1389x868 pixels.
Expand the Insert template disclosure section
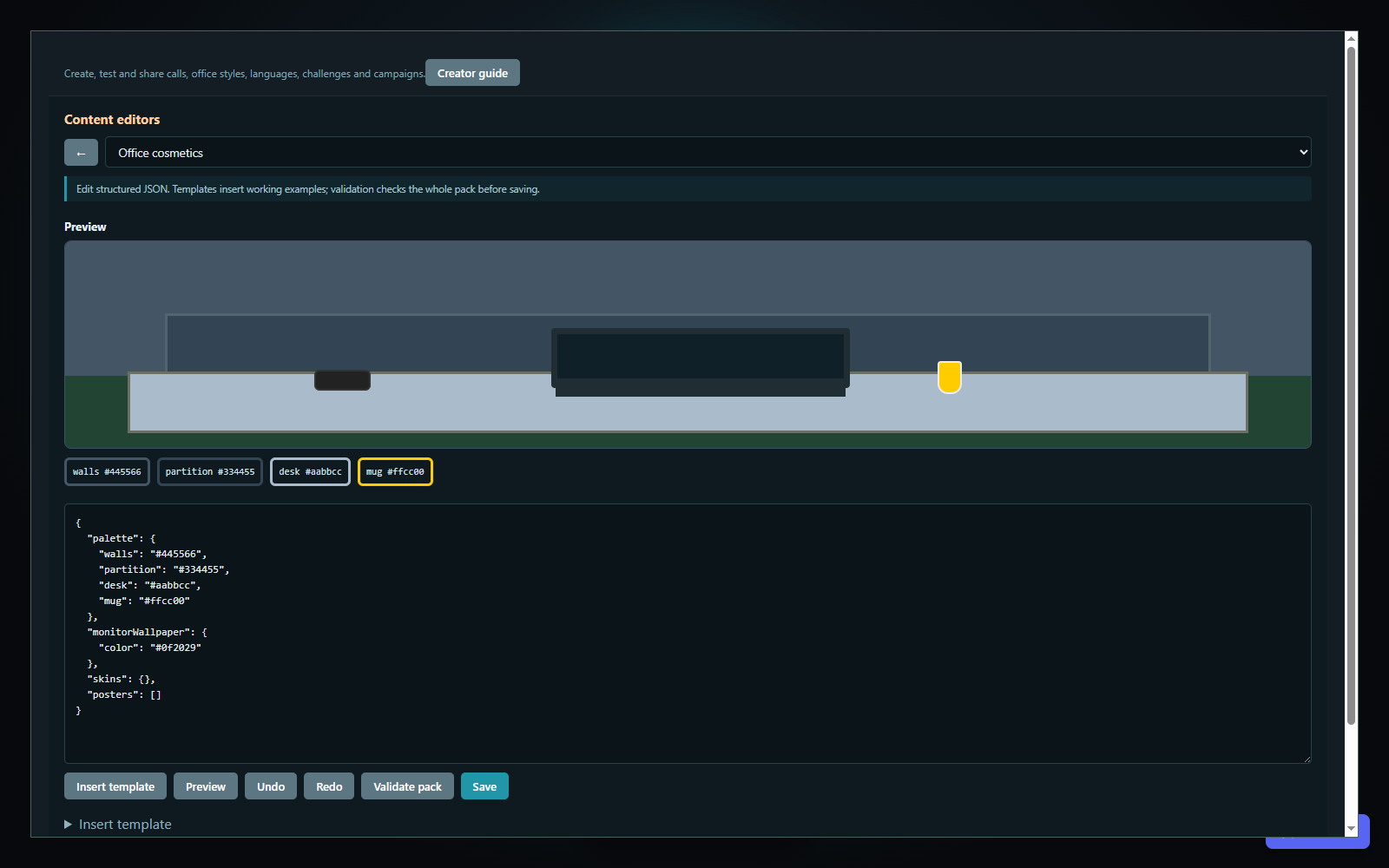(118, 824)
